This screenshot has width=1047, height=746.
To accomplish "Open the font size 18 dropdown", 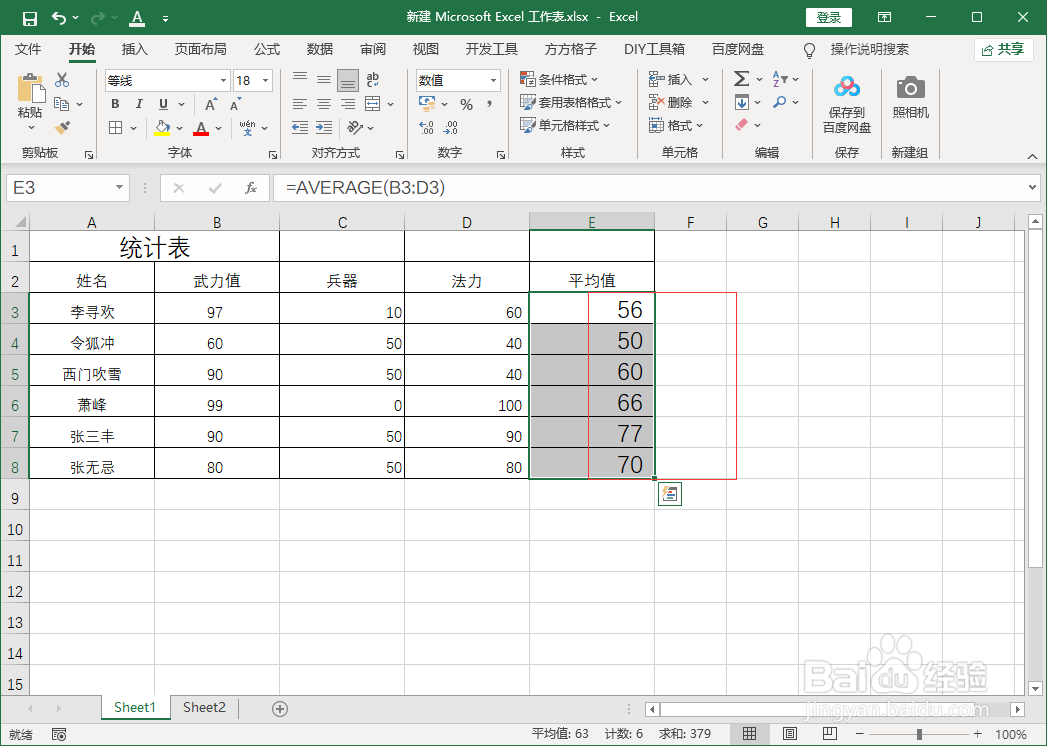I will (266, 81).
